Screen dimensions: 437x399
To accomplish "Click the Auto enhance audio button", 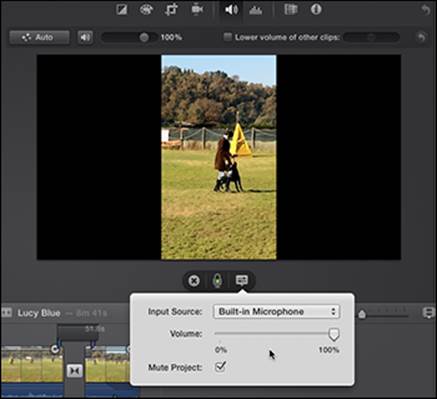I will [39, 37].
